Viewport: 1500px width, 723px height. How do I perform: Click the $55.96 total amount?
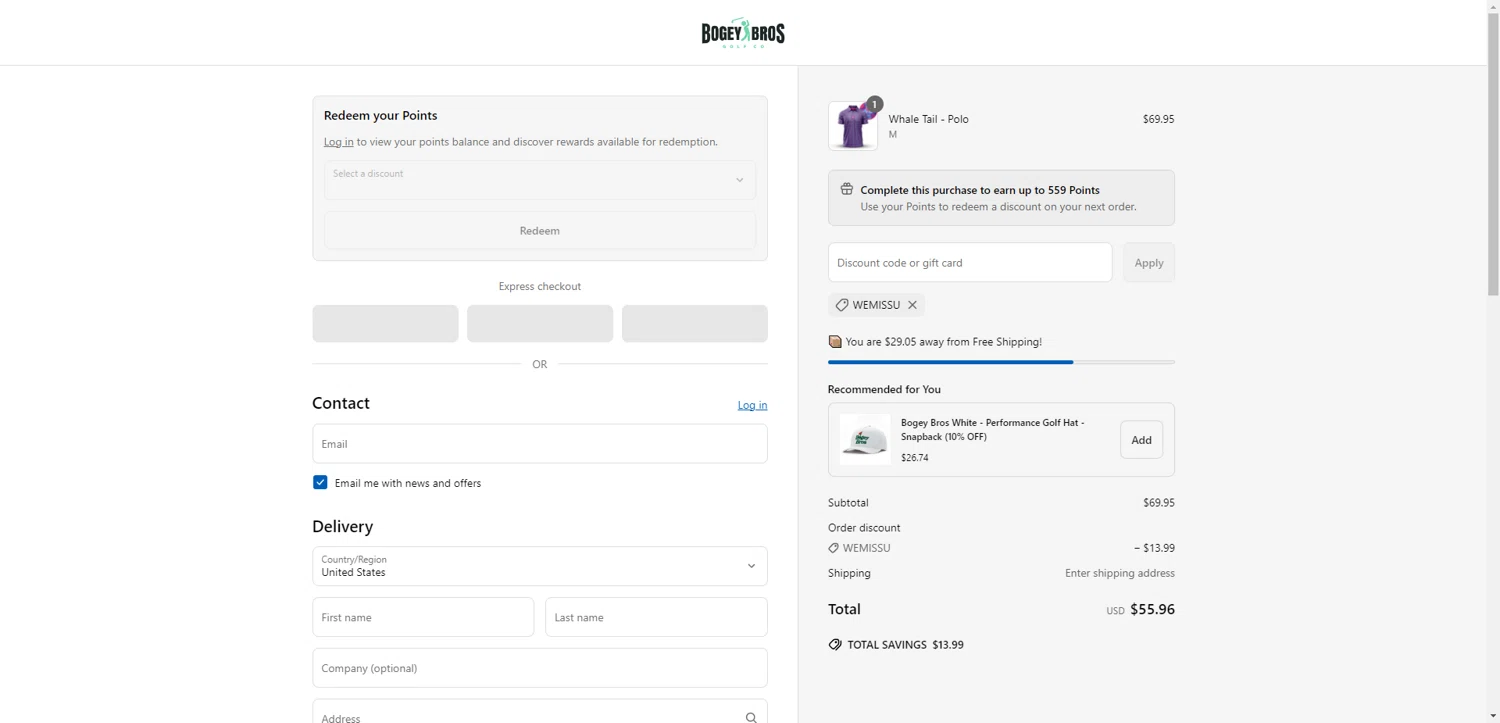(1152, 609)
